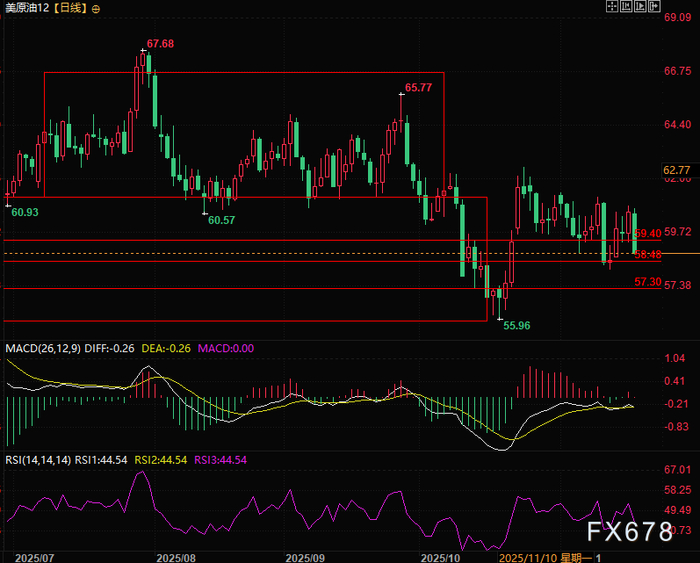Click the DEA:-0.26 value
700x563 pixels.
[166, 348]
